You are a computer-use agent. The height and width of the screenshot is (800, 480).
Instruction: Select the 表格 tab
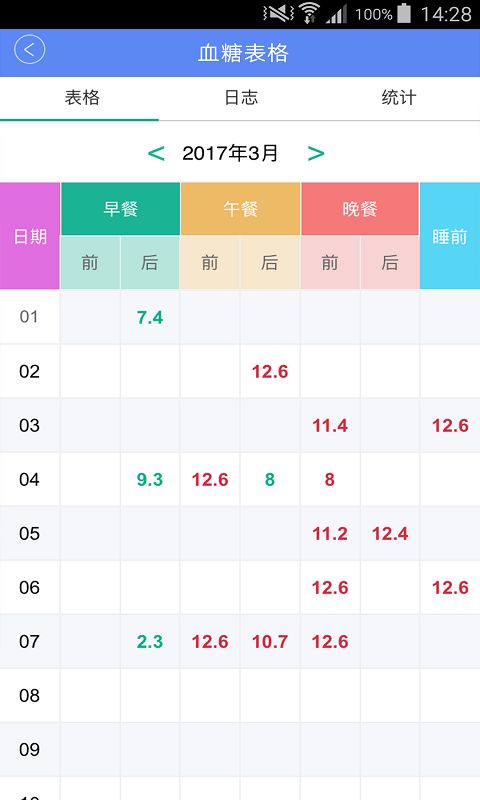[82, 97]
